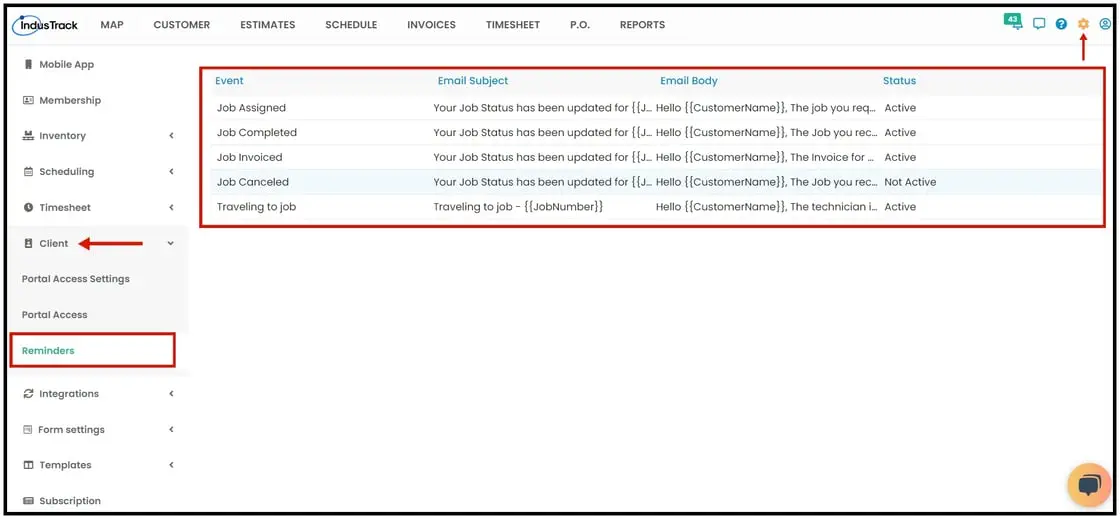
Task: Open the user profile icon
Action: tap(1105, 24)
